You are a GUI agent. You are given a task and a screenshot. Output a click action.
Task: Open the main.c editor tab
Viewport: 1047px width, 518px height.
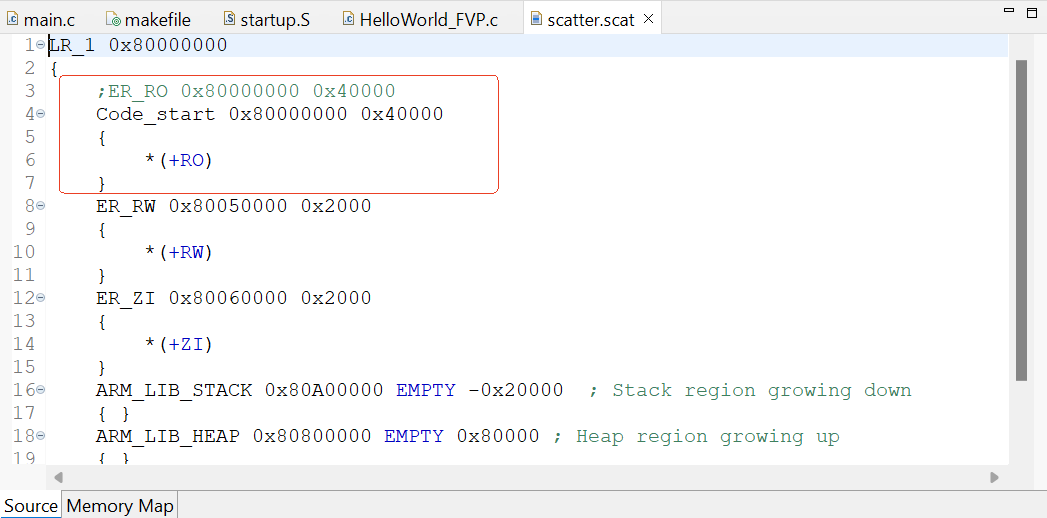click(48, 19)
